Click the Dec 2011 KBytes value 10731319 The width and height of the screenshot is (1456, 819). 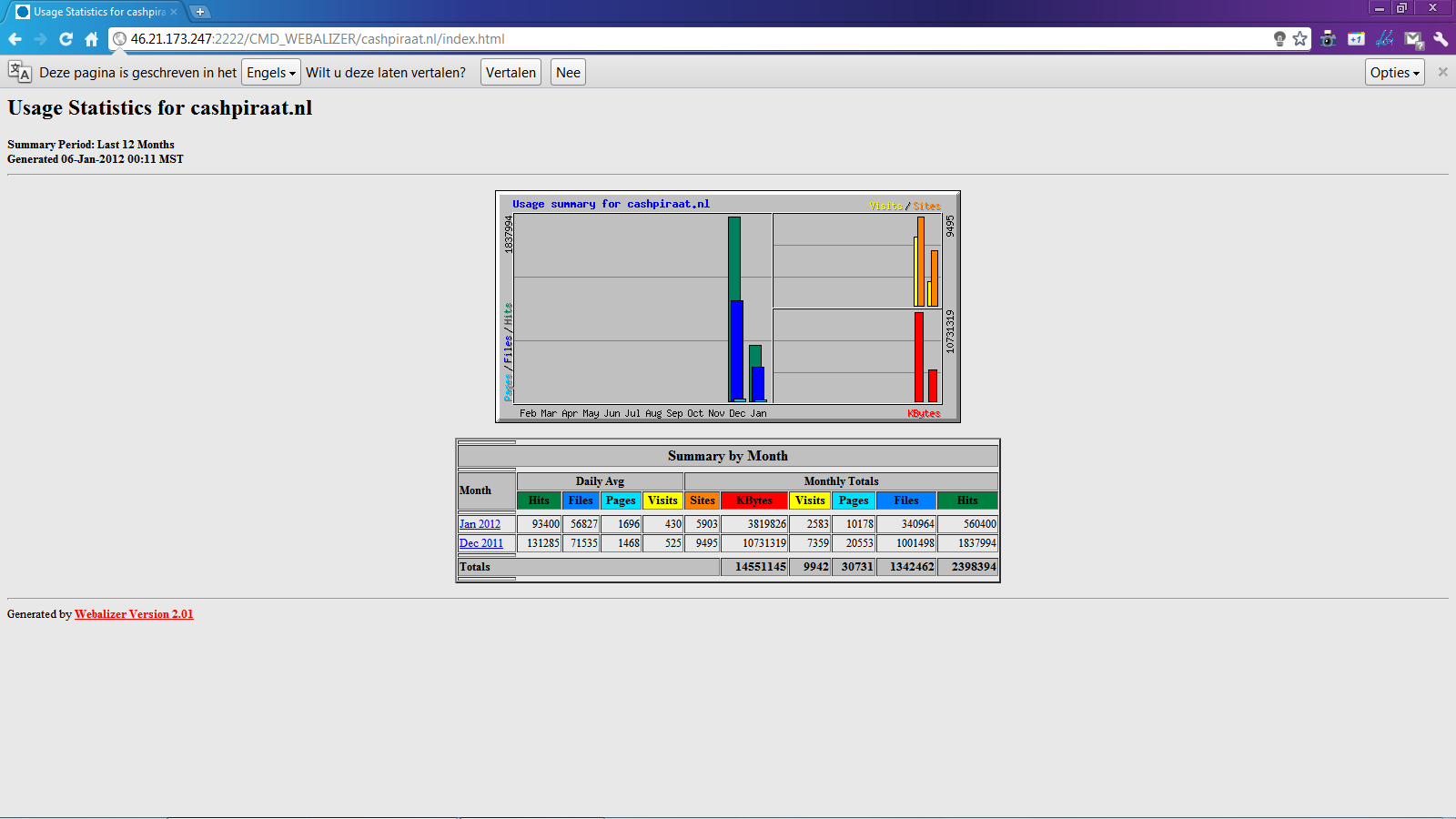point(764,543)
